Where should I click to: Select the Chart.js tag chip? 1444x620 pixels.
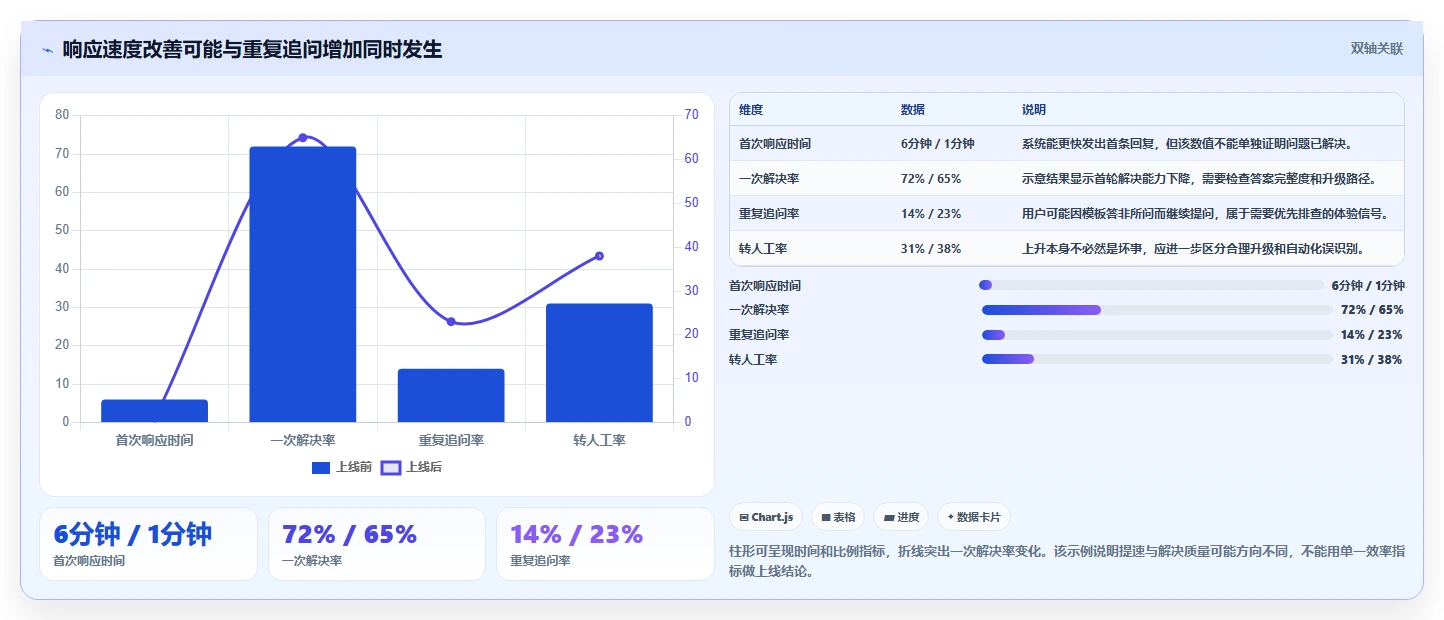pyautogui.click(x=766, y=517)
